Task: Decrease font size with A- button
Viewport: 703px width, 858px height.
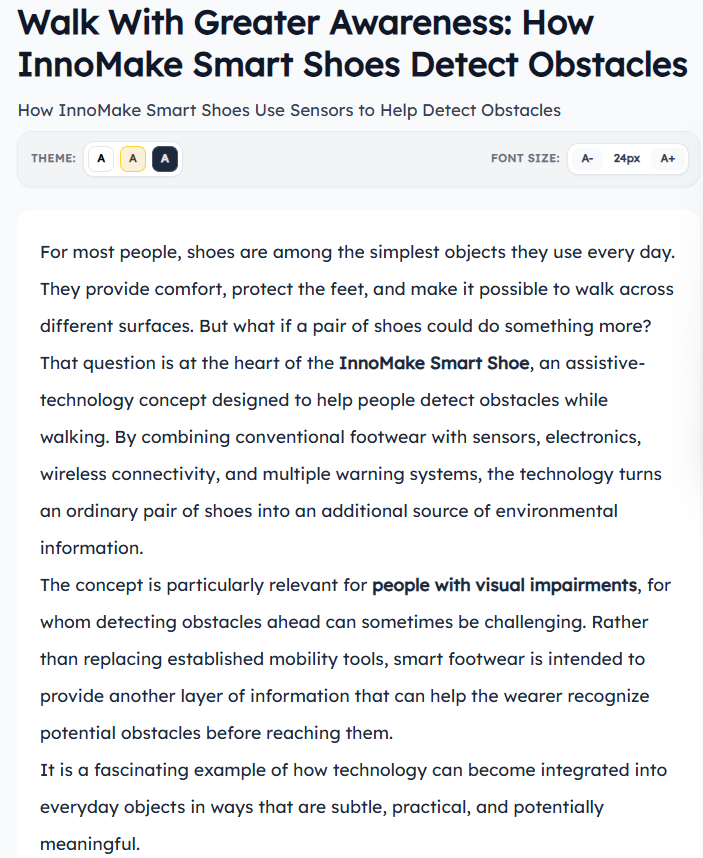Action: click(x=587, y=159)
